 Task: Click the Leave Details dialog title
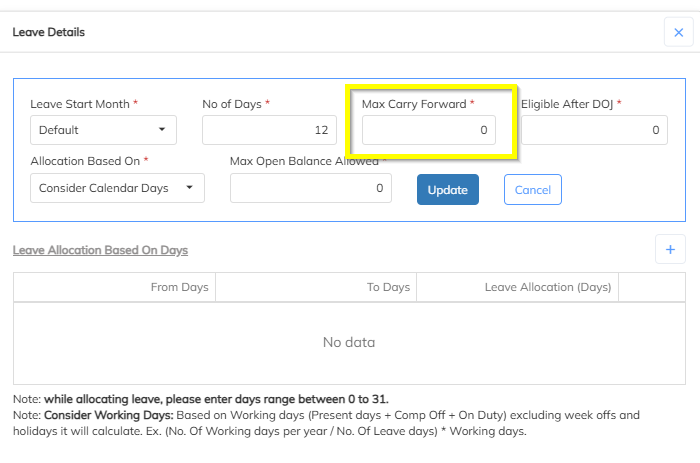(x=48, y=32)
